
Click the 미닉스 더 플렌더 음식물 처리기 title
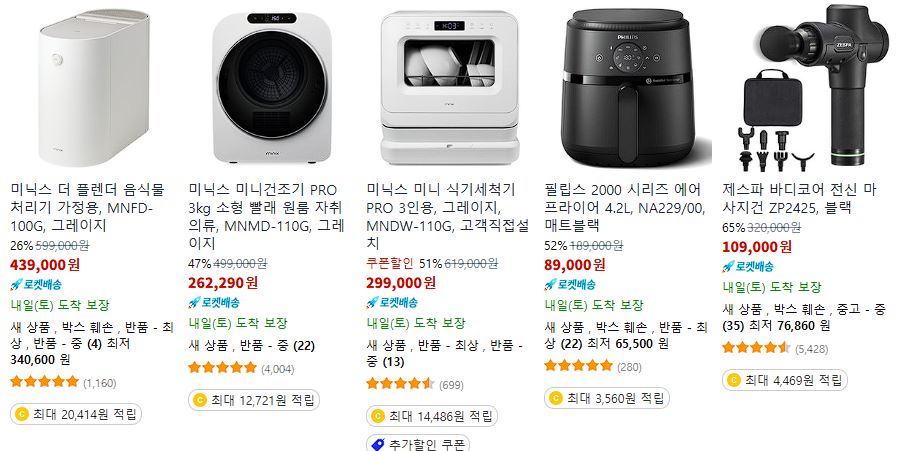coord(87,207)
